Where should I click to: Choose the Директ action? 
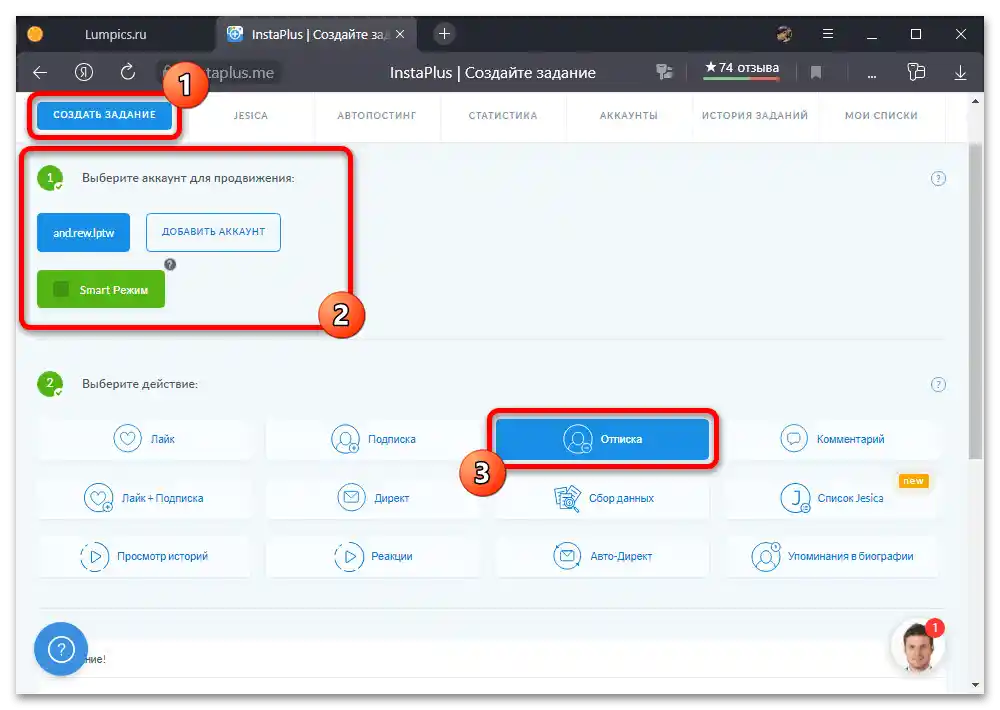tap(373, 498)
